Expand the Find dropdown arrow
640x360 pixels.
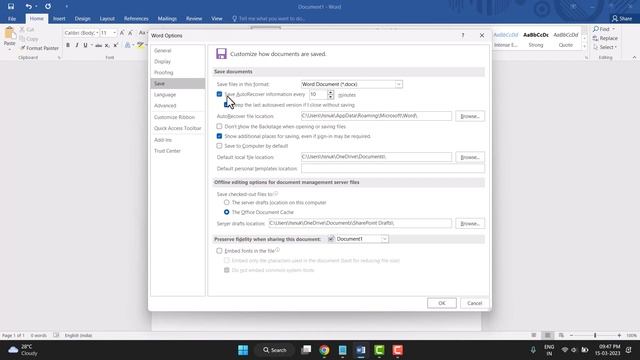pyautogui.click(x=613, y=29)
